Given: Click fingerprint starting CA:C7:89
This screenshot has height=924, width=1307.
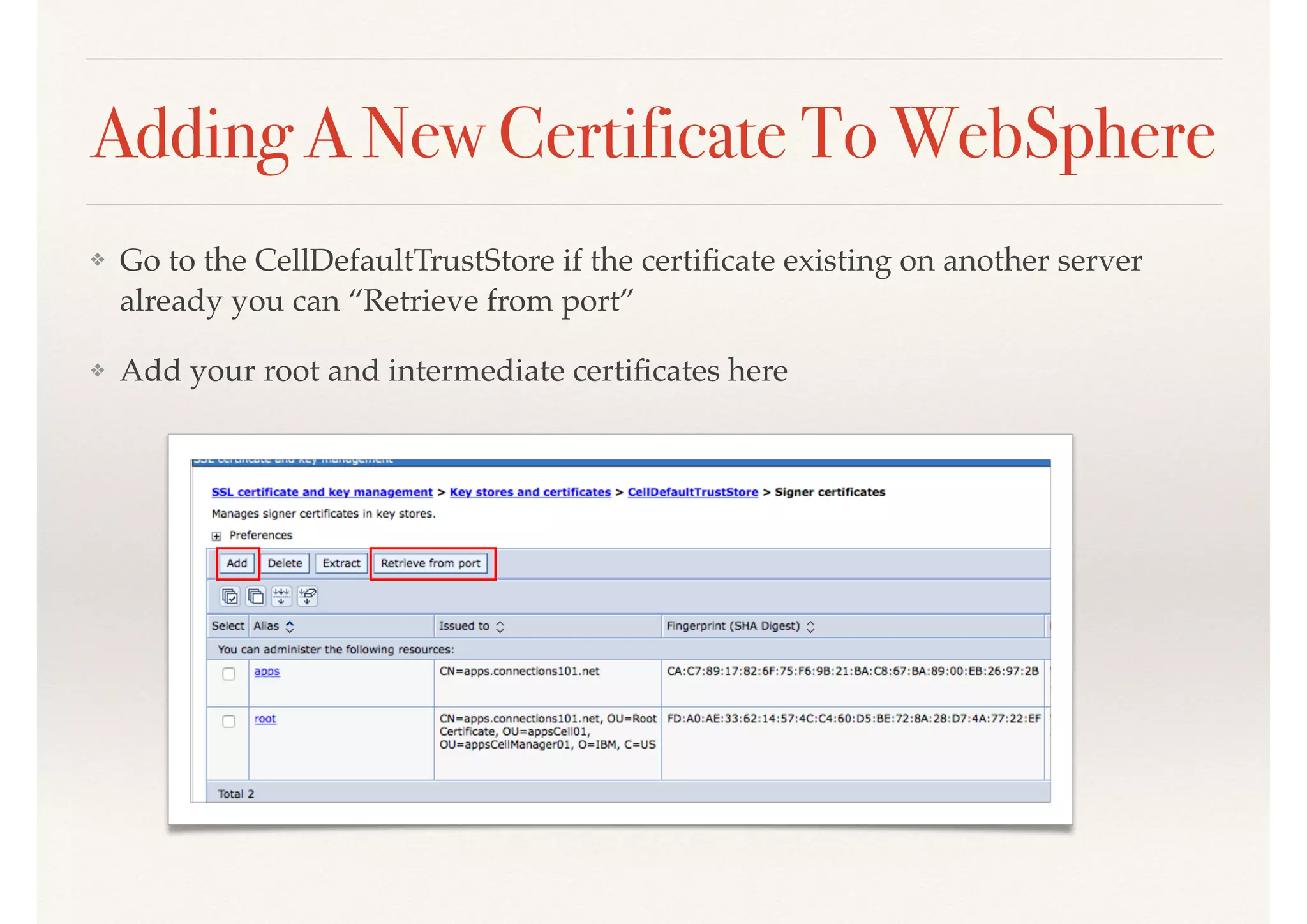Looking at the screenshot, I should [853, 671].
